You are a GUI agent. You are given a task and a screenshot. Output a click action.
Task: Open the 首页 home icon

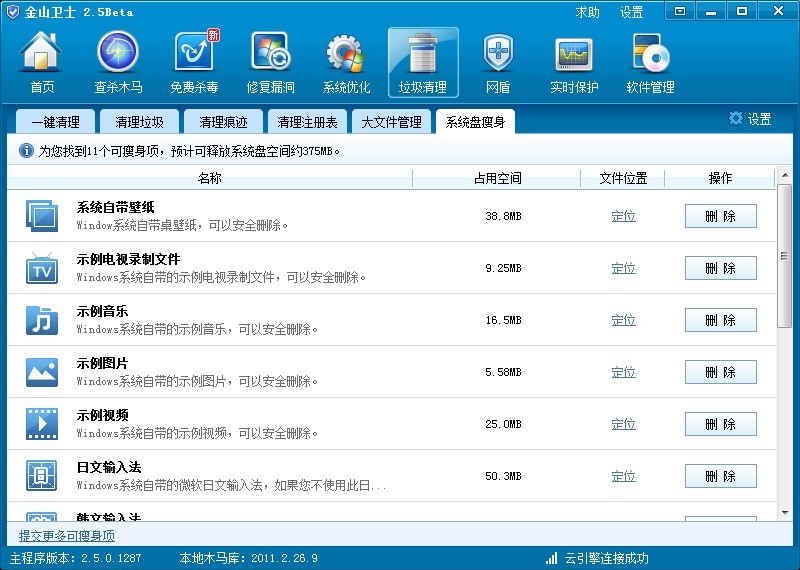click(41, 63)
